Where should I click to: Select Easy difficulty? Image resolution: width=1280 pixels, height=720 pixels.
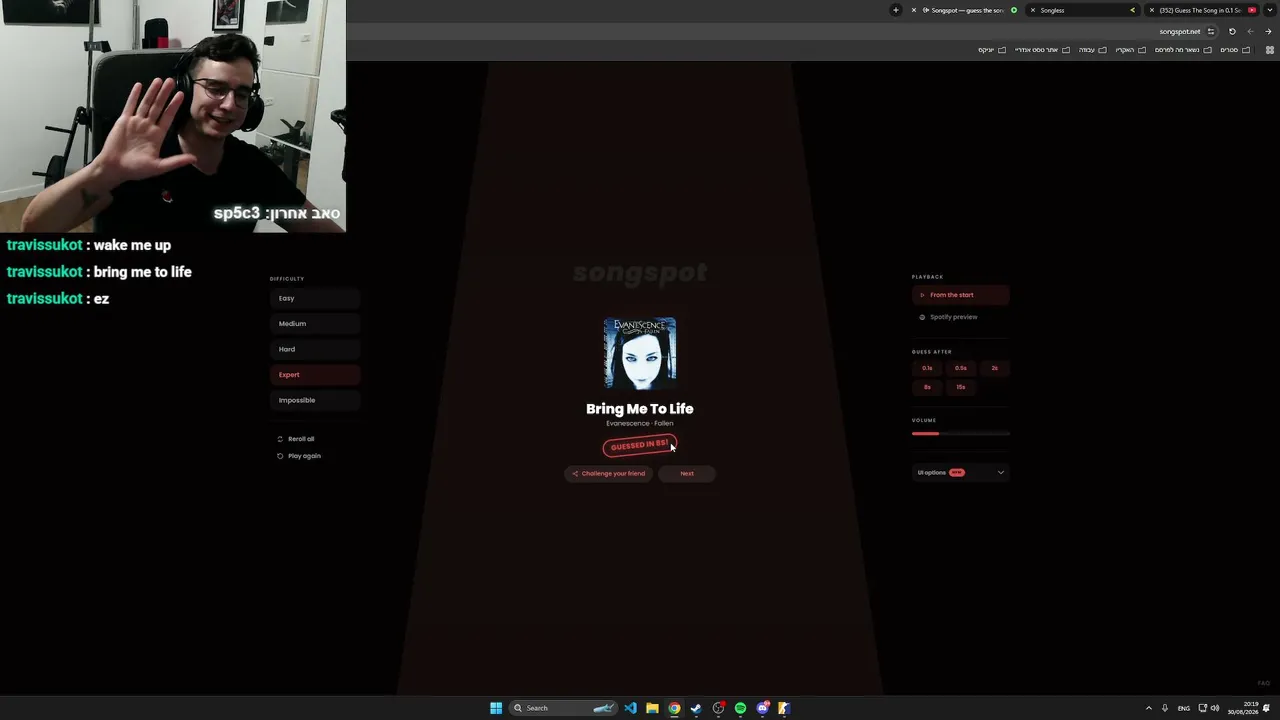pos(315,298)
